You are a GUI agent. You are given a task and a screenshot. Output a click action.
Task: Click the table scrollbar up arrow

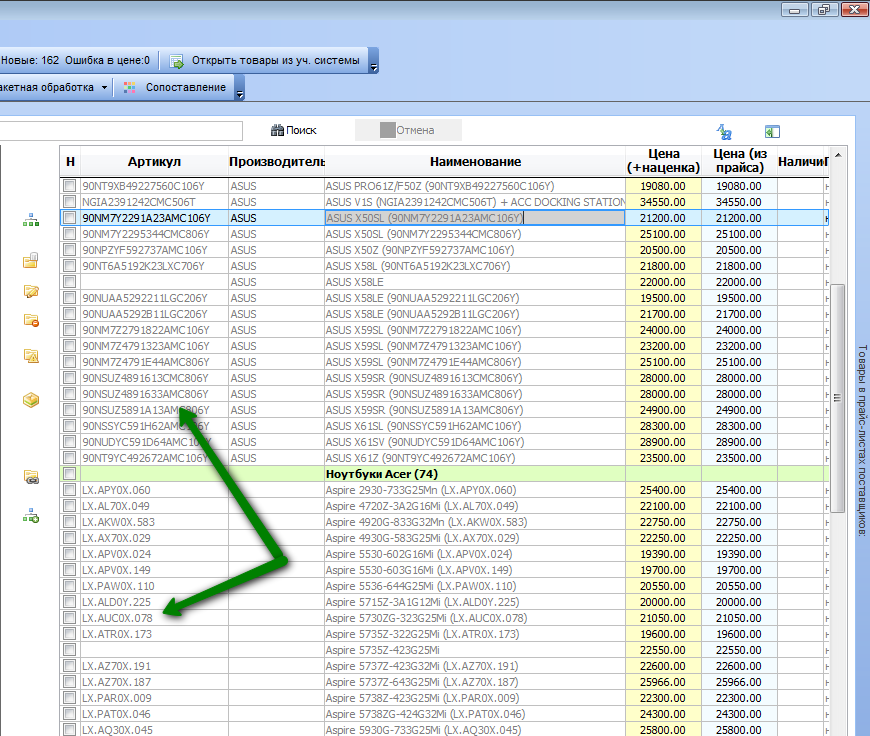(x=838, y=155)
